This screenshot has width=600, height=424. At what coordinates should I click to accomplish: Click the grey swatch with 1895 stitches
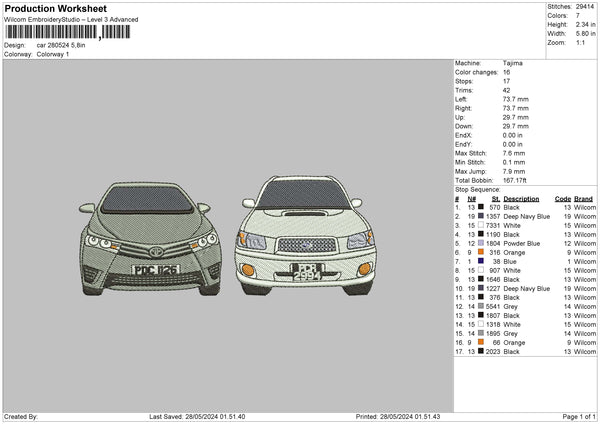481,333
